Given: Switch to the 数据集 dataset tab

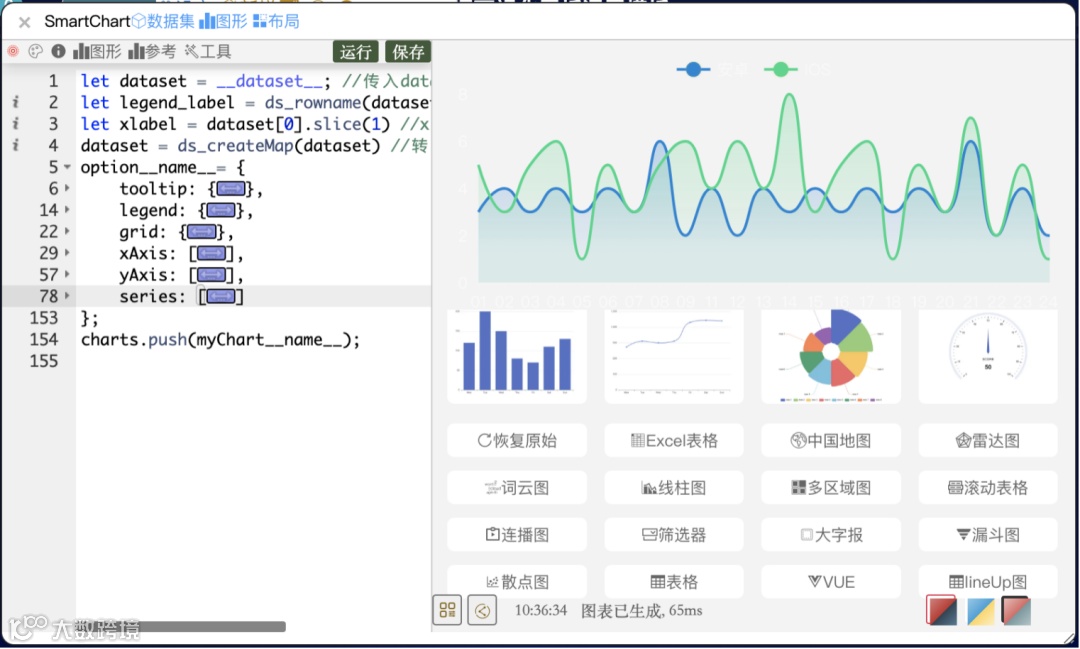Looking at the screenshot, I should click(163, 21).
